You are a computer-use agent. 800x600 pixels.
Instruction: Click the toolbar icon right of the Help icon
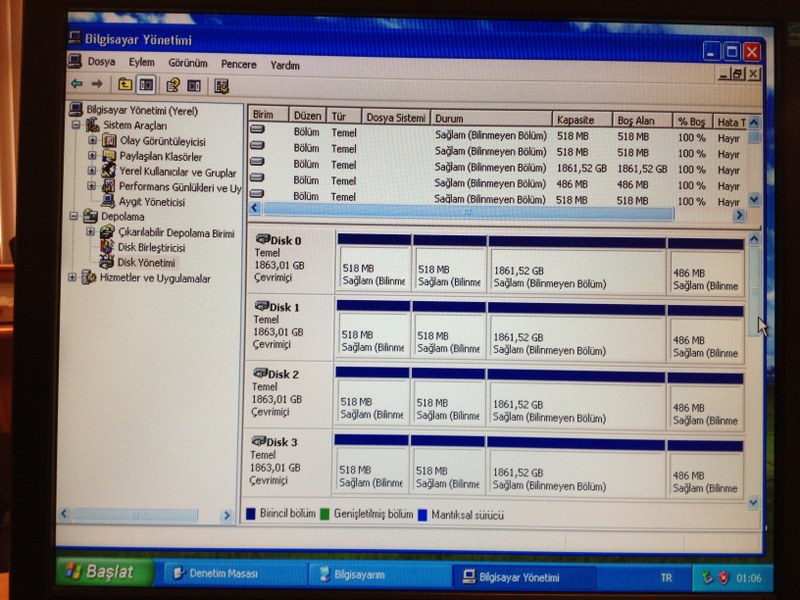(194, 86)
